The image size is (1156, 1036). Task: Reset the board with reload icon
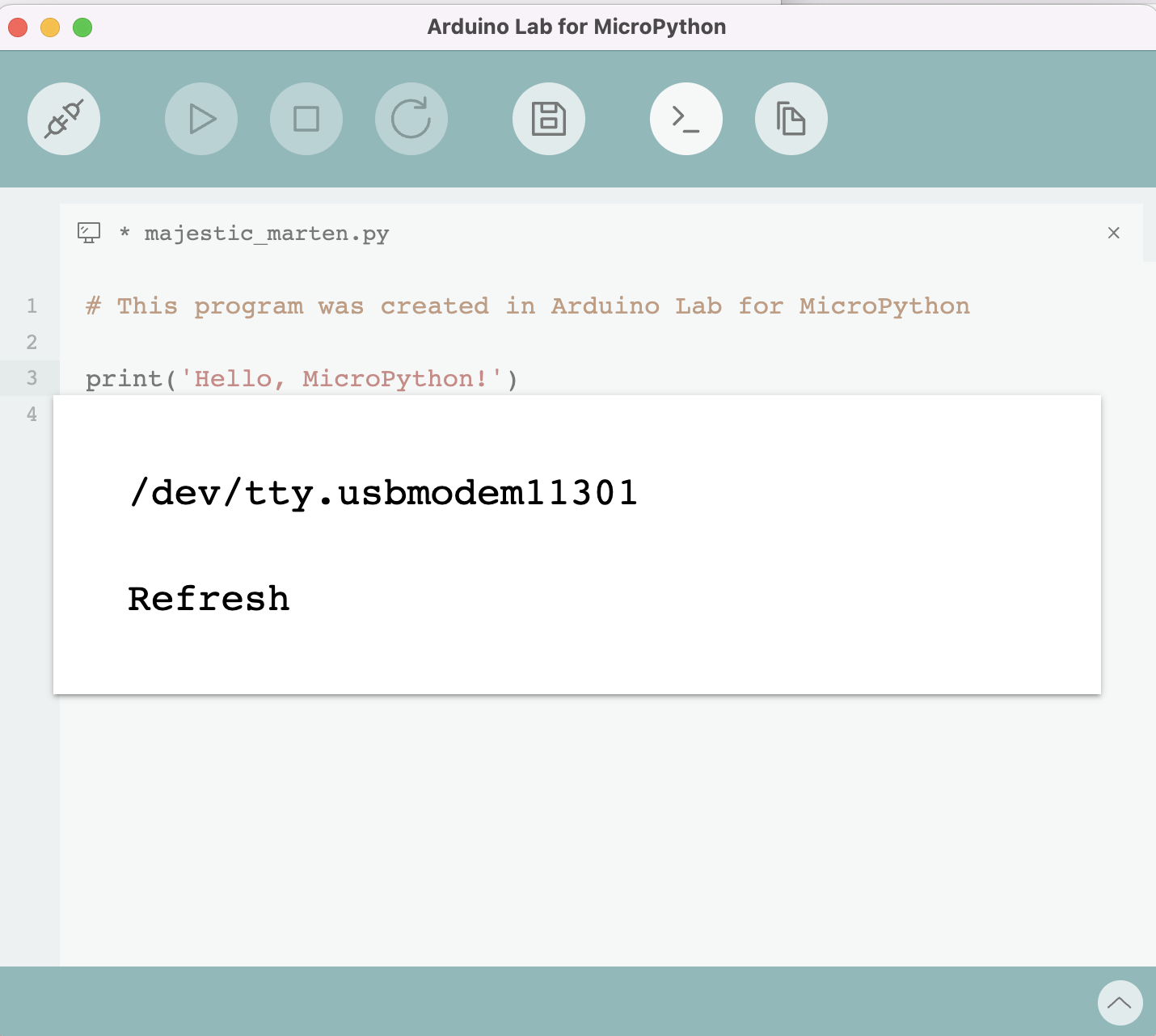click(x=411, y=119)
